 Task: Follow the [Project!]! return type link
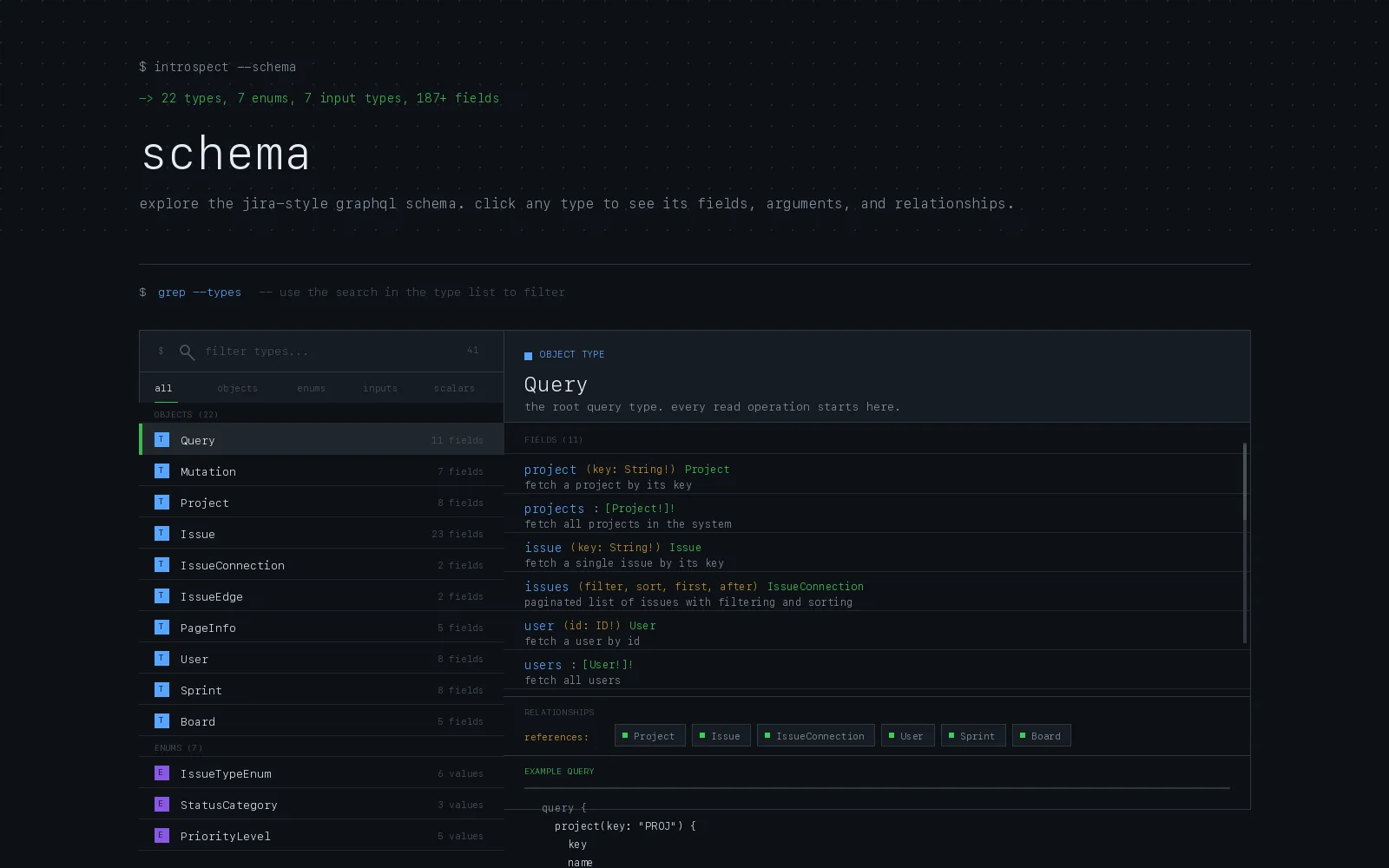(640, 509)
